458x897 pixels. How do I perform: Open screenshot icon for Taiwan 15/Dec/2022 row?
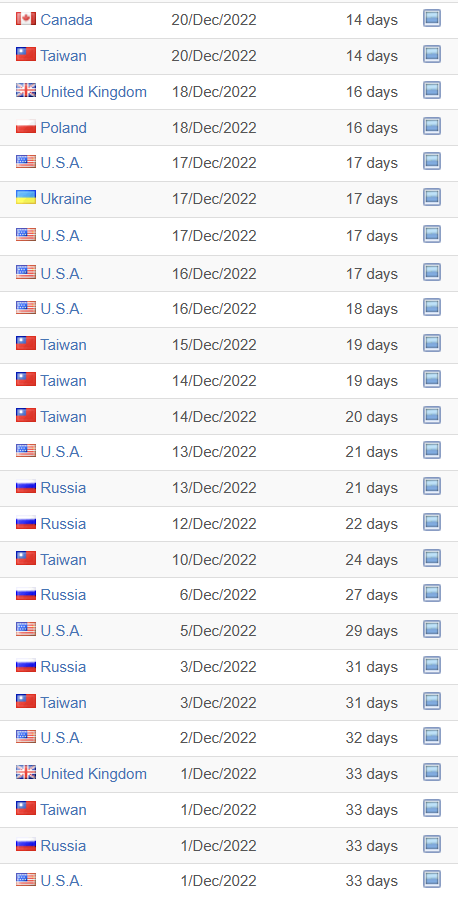[432, 343]
